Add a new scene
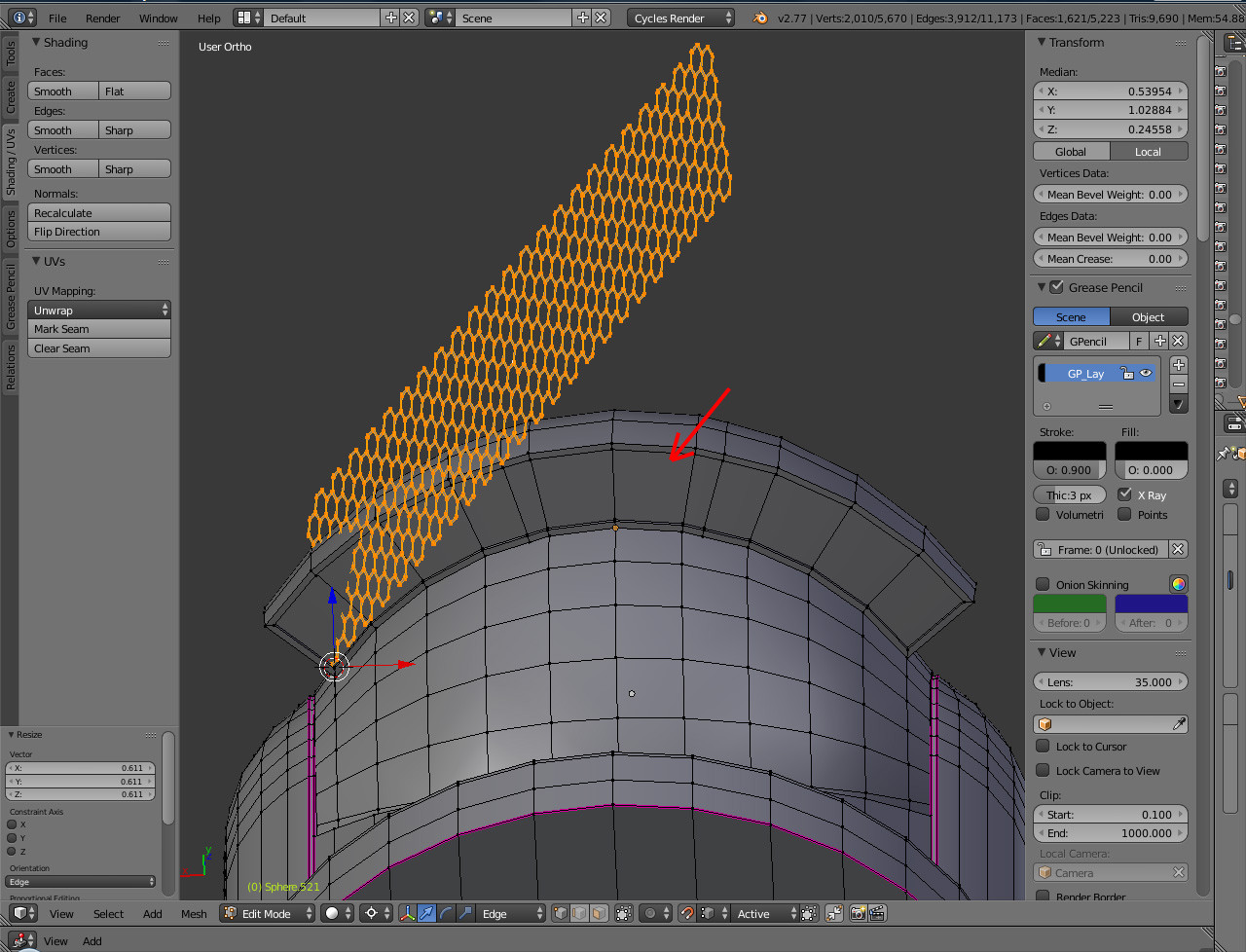This screenshot has height=952, width=1246. pos(583,18)
